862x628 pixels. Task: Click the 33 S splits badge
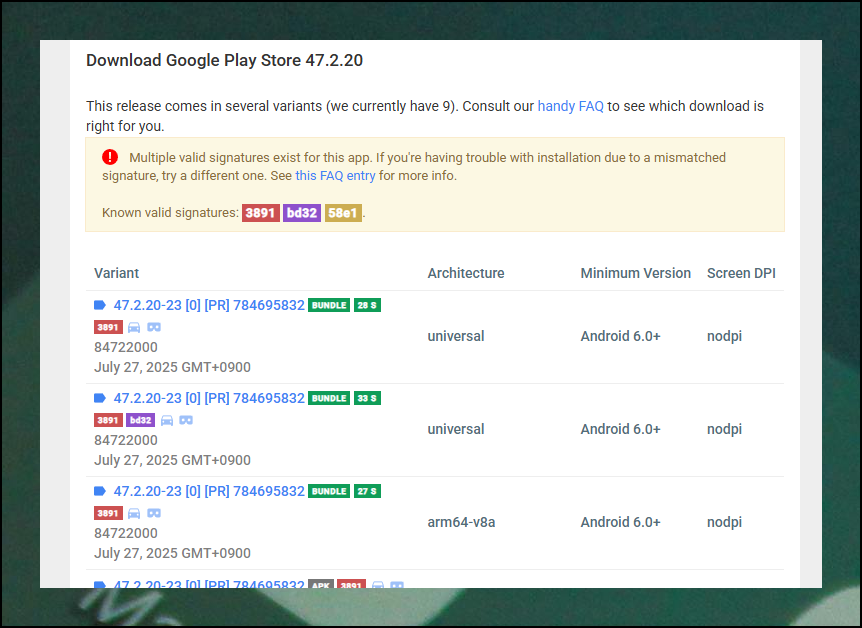tap(367, 398)
